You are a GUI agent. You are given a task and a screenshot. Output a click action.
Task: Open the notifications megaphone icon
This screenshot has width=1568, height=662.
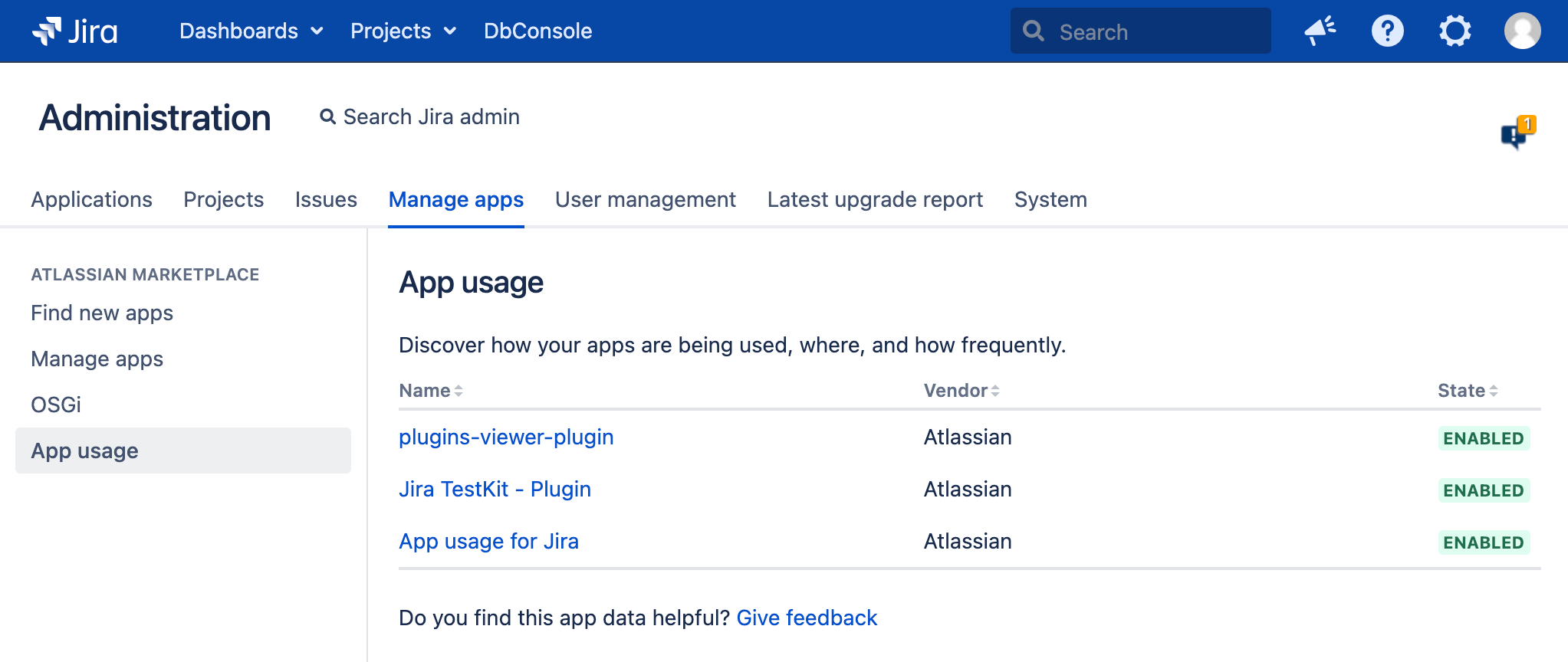1320,31
